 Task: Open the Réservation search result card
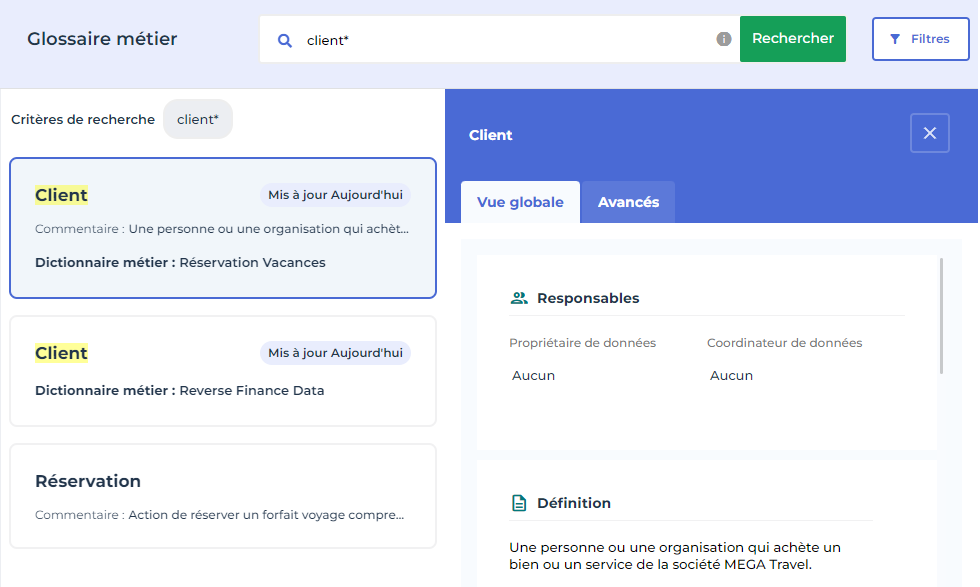(x=222, y=496)
